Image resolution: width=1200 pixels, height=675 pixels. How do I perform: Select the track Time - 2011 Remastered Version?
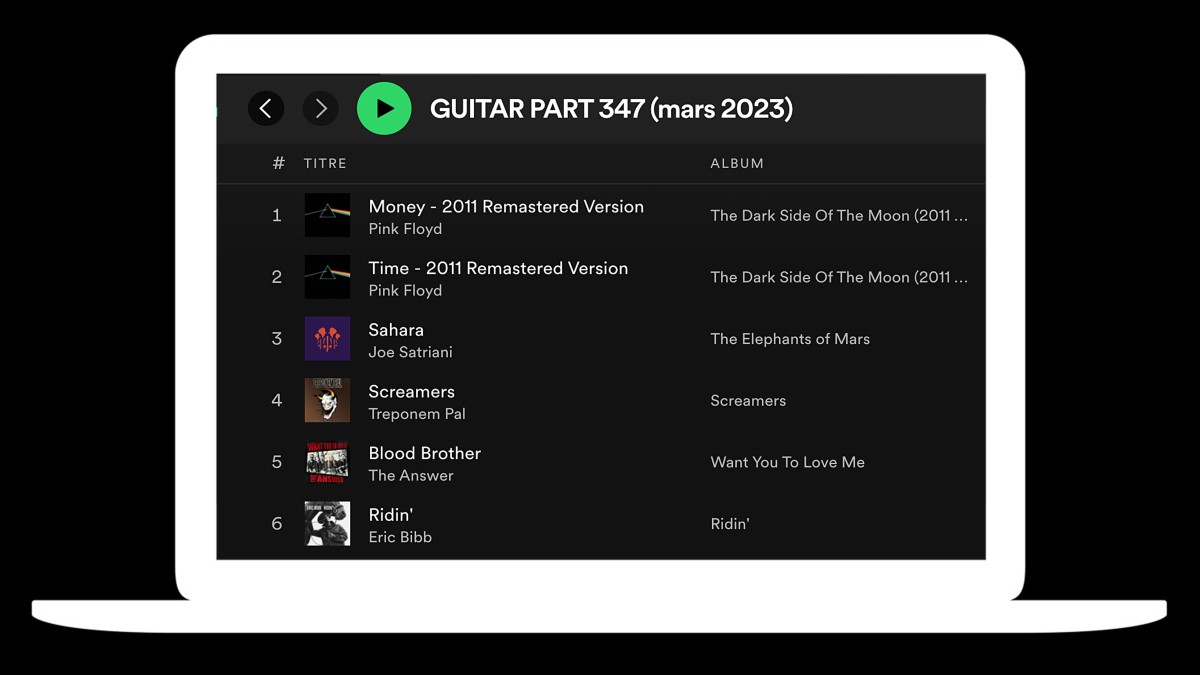498,268
